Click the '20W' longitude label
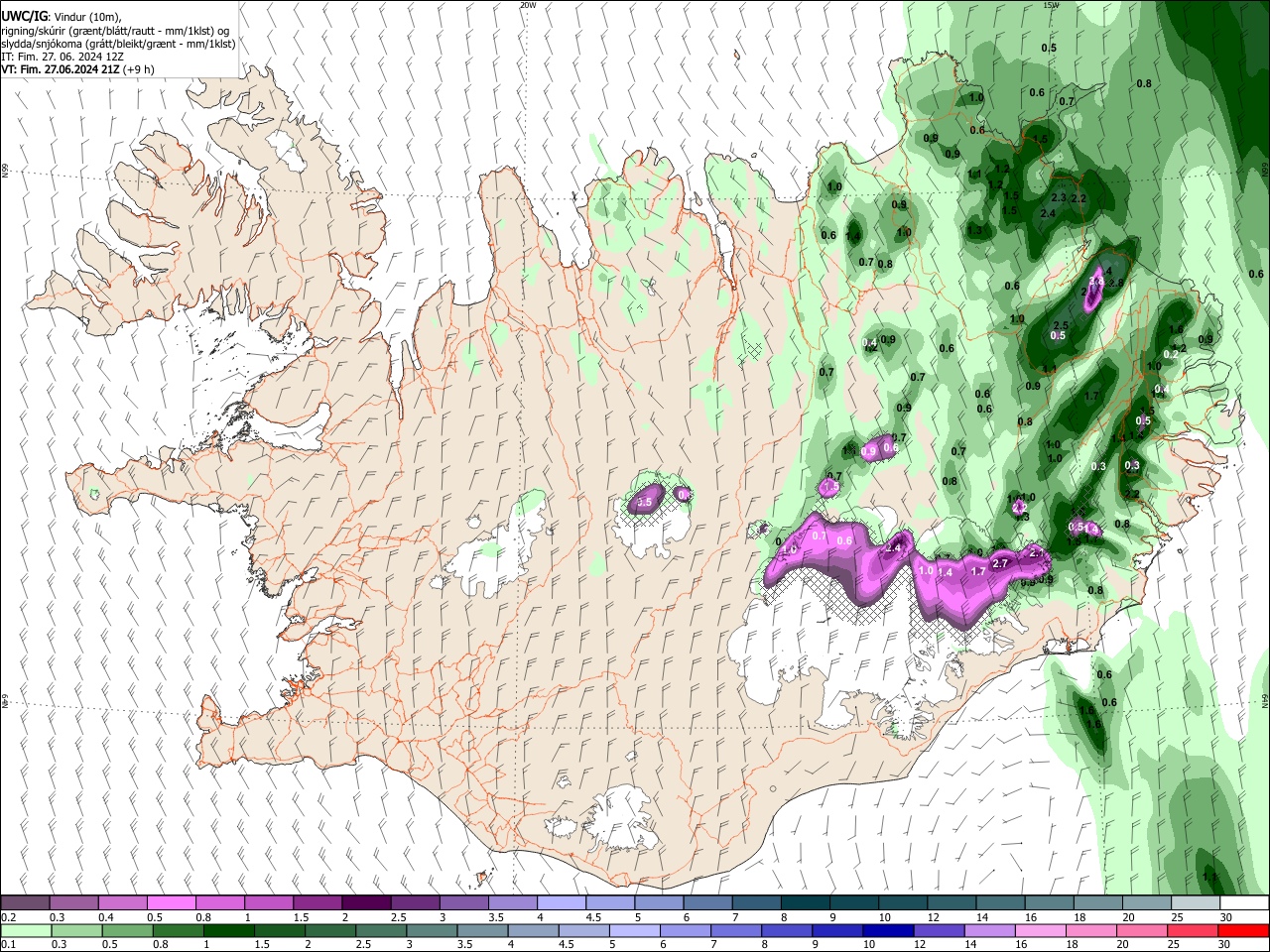The height and width of the screenshot is (952, 1270). tap(528, 5)
